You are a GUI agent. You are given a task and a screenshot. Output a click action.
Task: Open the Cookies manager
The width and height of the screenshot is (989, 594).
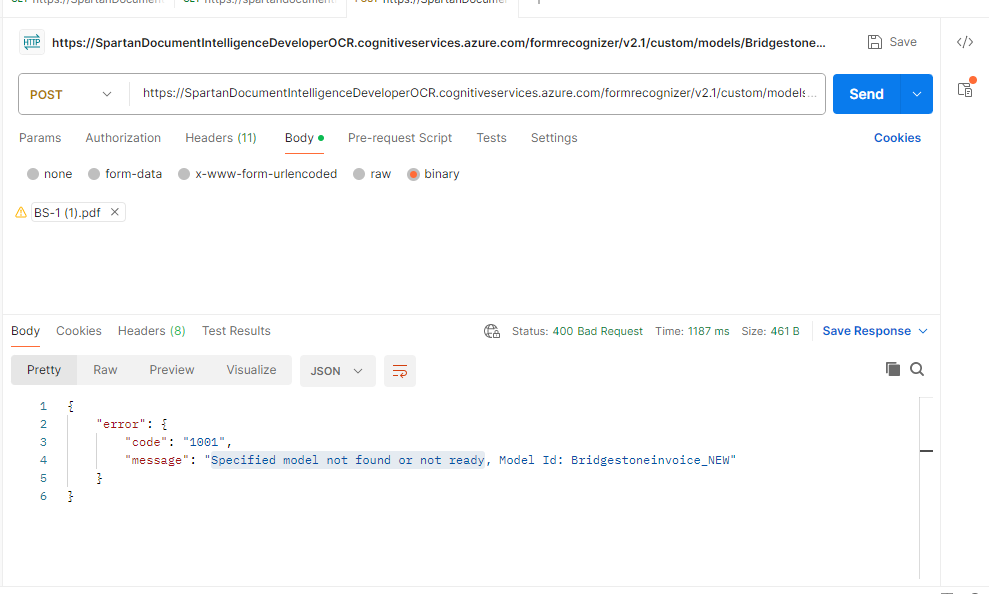[896, 137]
